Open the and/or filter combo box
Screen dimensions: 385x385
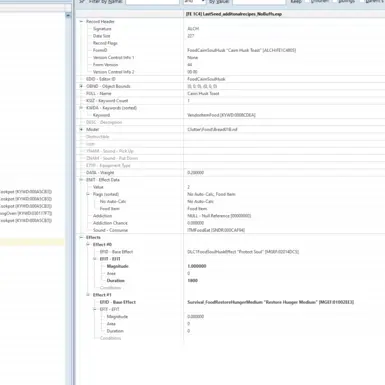point(194,2)
